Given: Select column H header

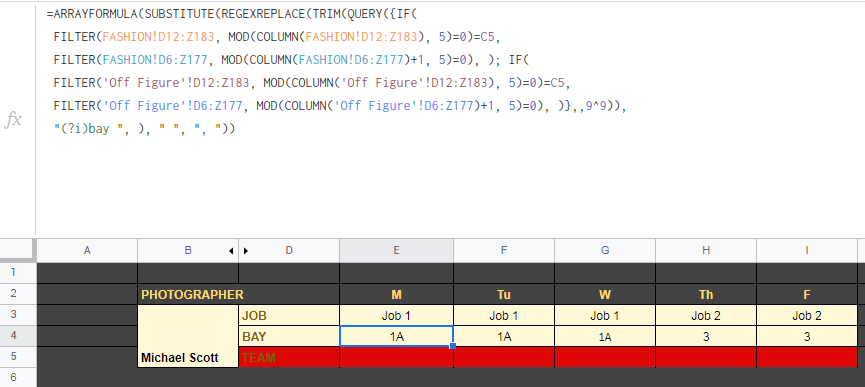Looking at the screenshot, I should click(x=706, y=251).
